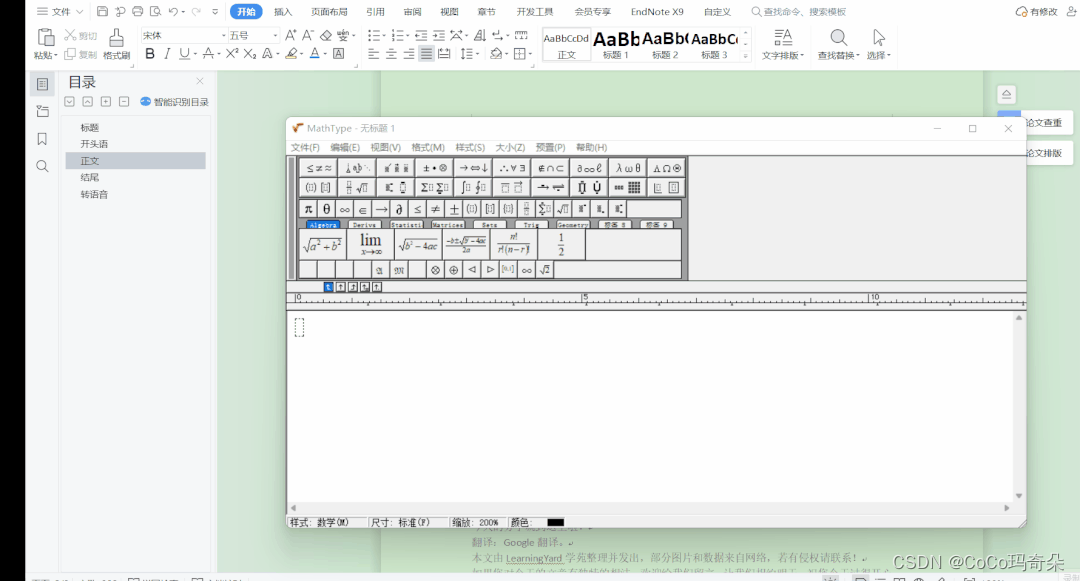1080x581 pixels.
Task: Select 开头语 entry in outline pane
Action: pos(94,144)
